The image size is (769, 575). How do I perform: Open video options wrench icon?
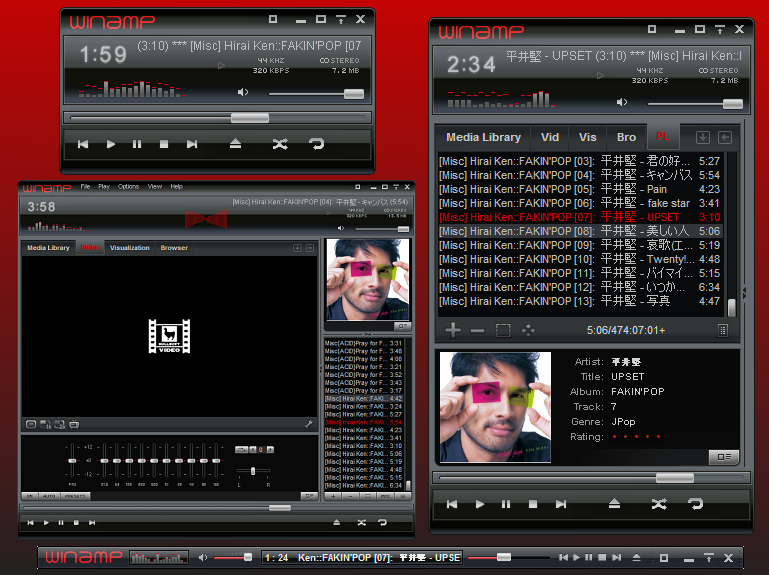(x=308, y=424)
